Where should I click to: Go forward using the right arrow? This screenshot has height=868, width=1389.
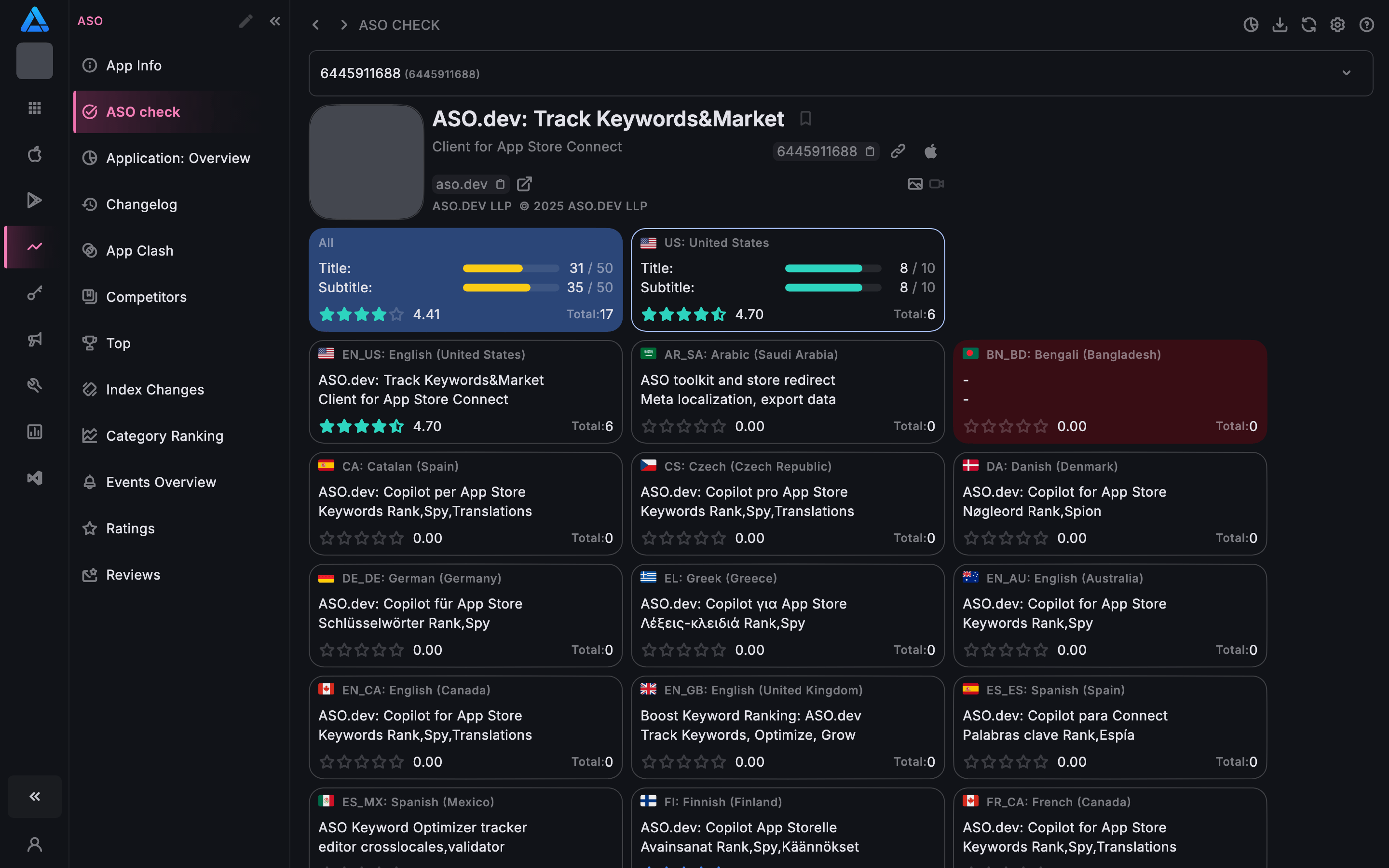(x=343, y=25)
